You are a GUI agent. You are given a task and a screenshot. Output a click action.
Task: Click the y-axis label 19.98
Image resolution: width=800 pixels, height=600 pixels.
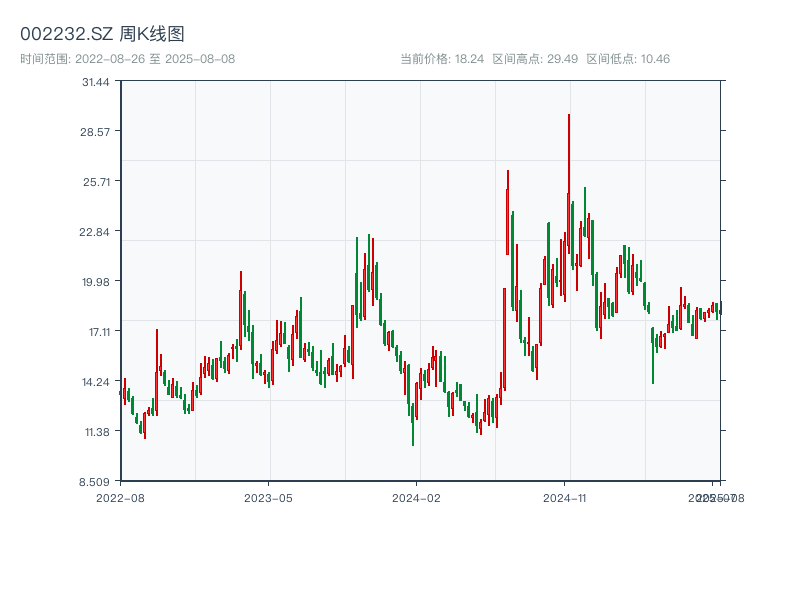[x=96, y=282]
